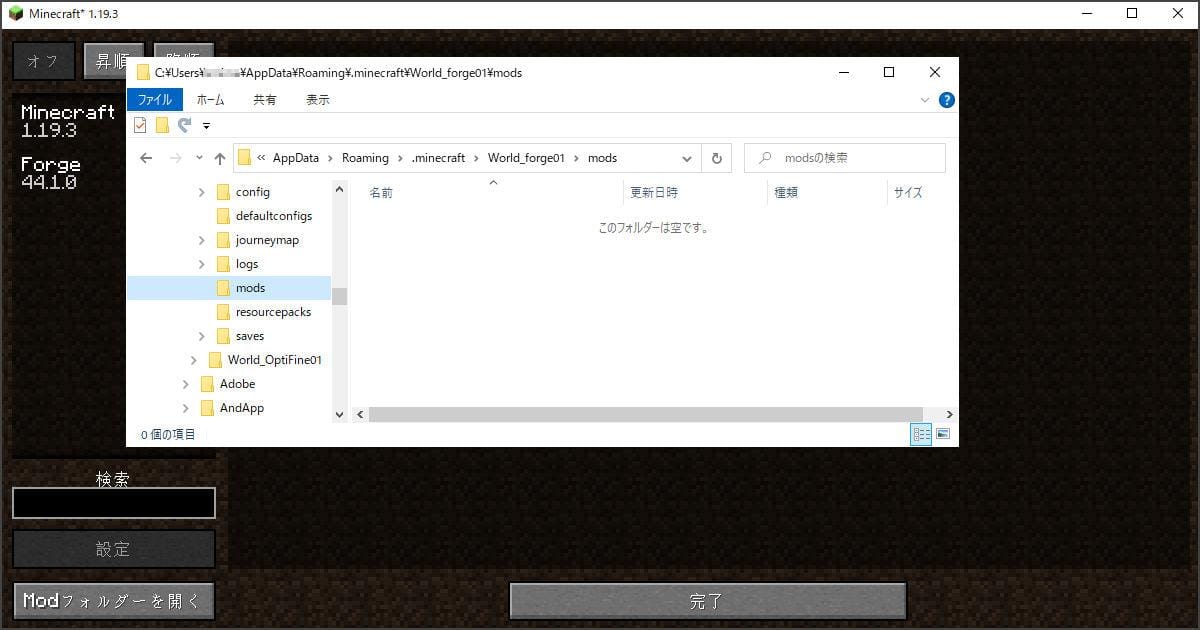Click 設定 button in Minecraft mod list
The height and width of the screenshot is (630, 1200).
click(114, 549)
